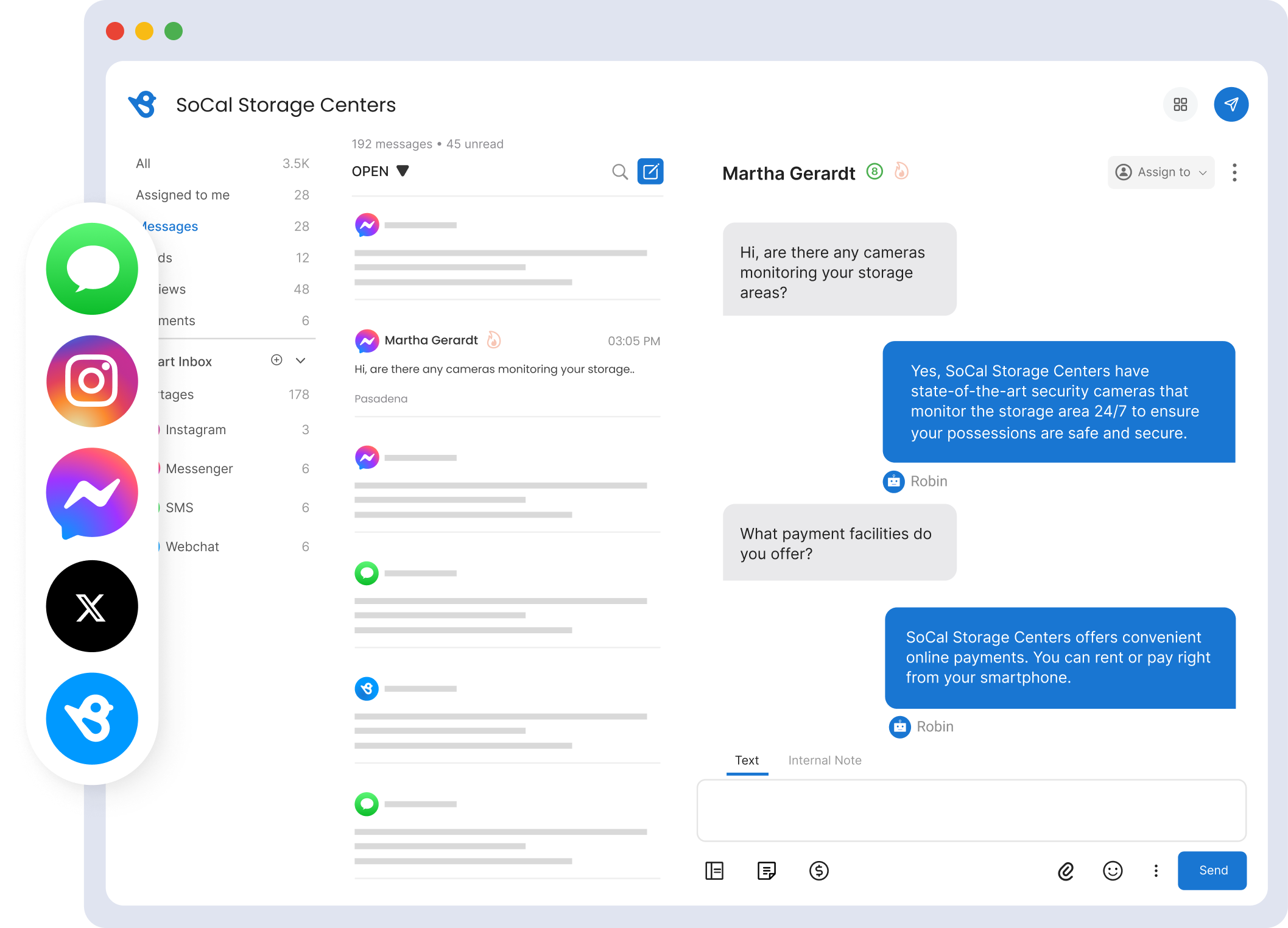Click the Send button
Image resolution: width=1288 pixels, height=928 pixels.
pos(1211,870)
